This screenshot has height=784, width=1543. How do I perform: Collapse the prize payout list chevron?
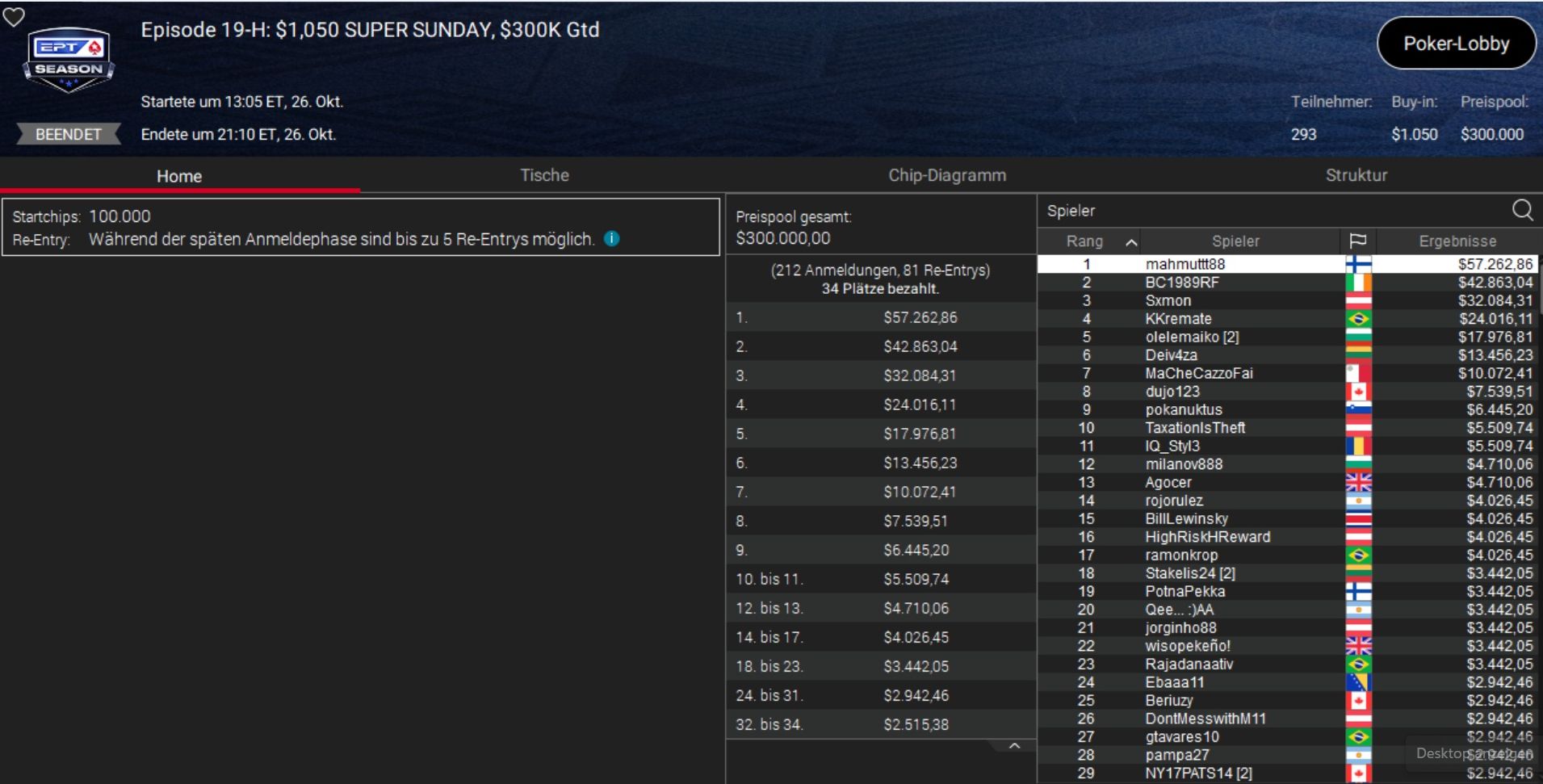[x=1015, y=746]
